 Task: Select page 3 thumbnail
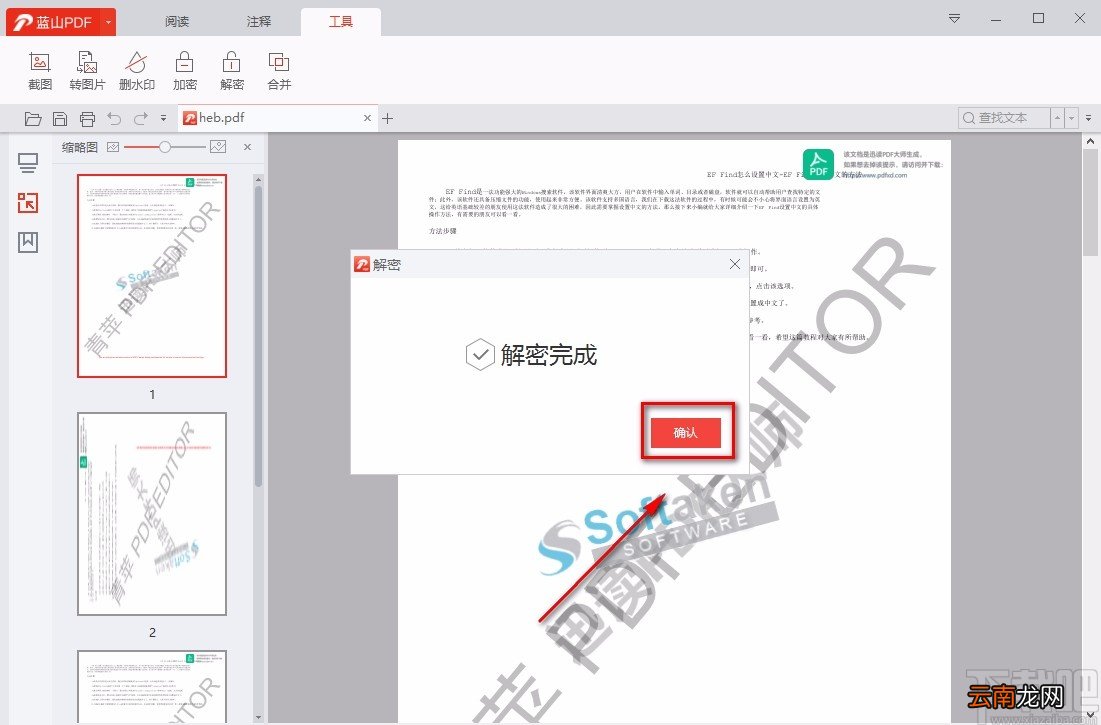pyautogui.click(x=152, y=686)
